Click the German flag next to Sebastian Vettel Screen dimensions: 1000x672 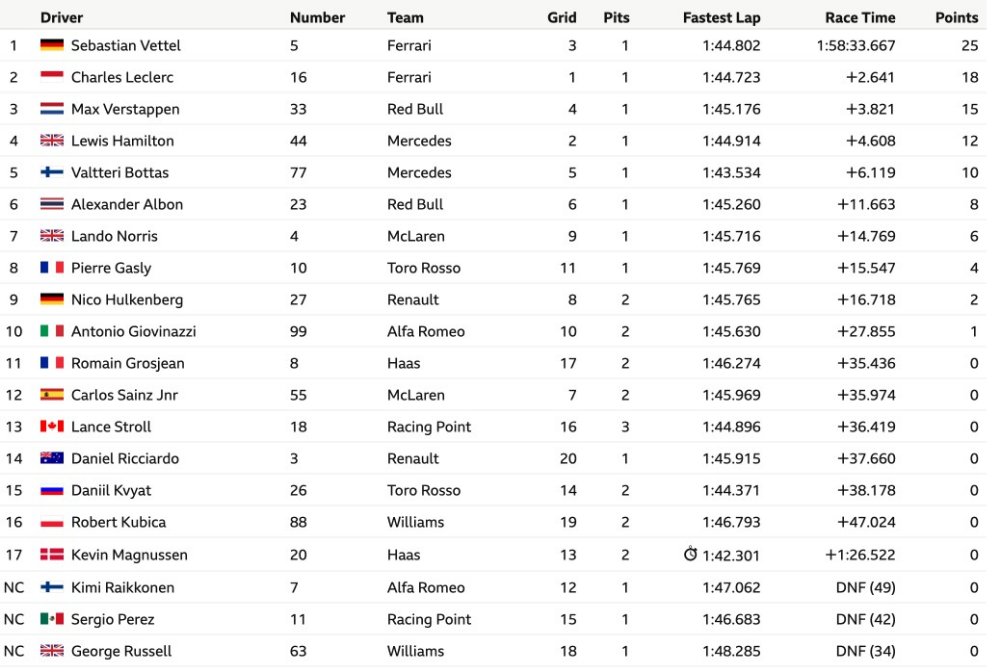pyautogui.click(x=52, y=45)
